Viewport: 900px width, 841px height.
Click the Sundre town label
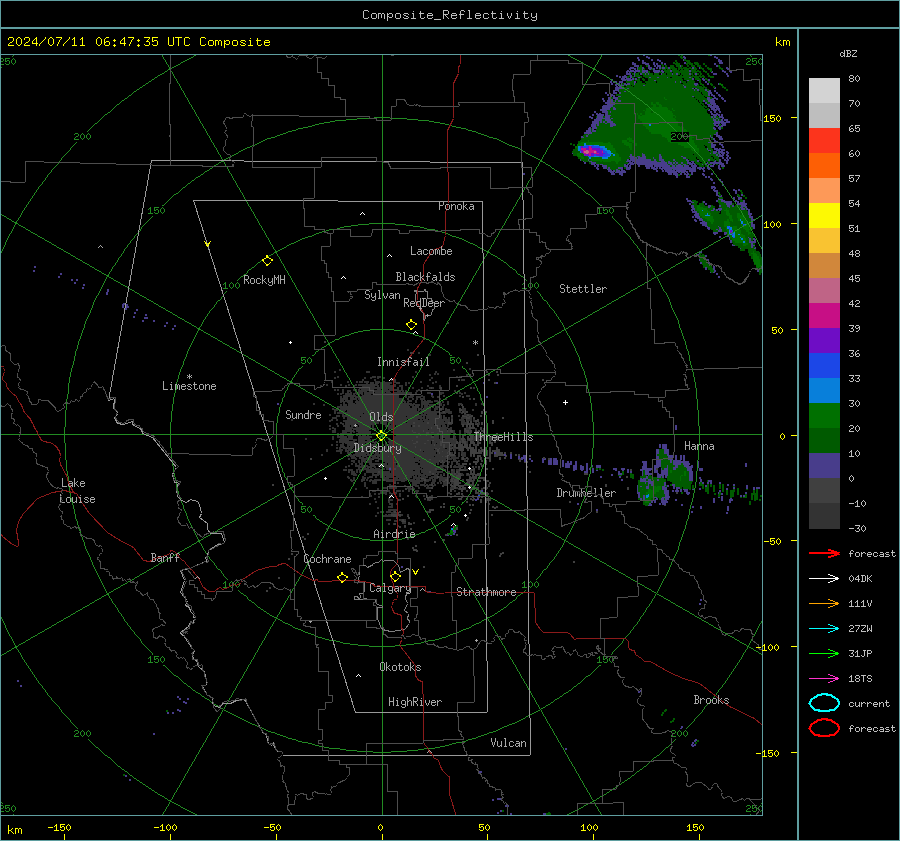pos(303,414)
